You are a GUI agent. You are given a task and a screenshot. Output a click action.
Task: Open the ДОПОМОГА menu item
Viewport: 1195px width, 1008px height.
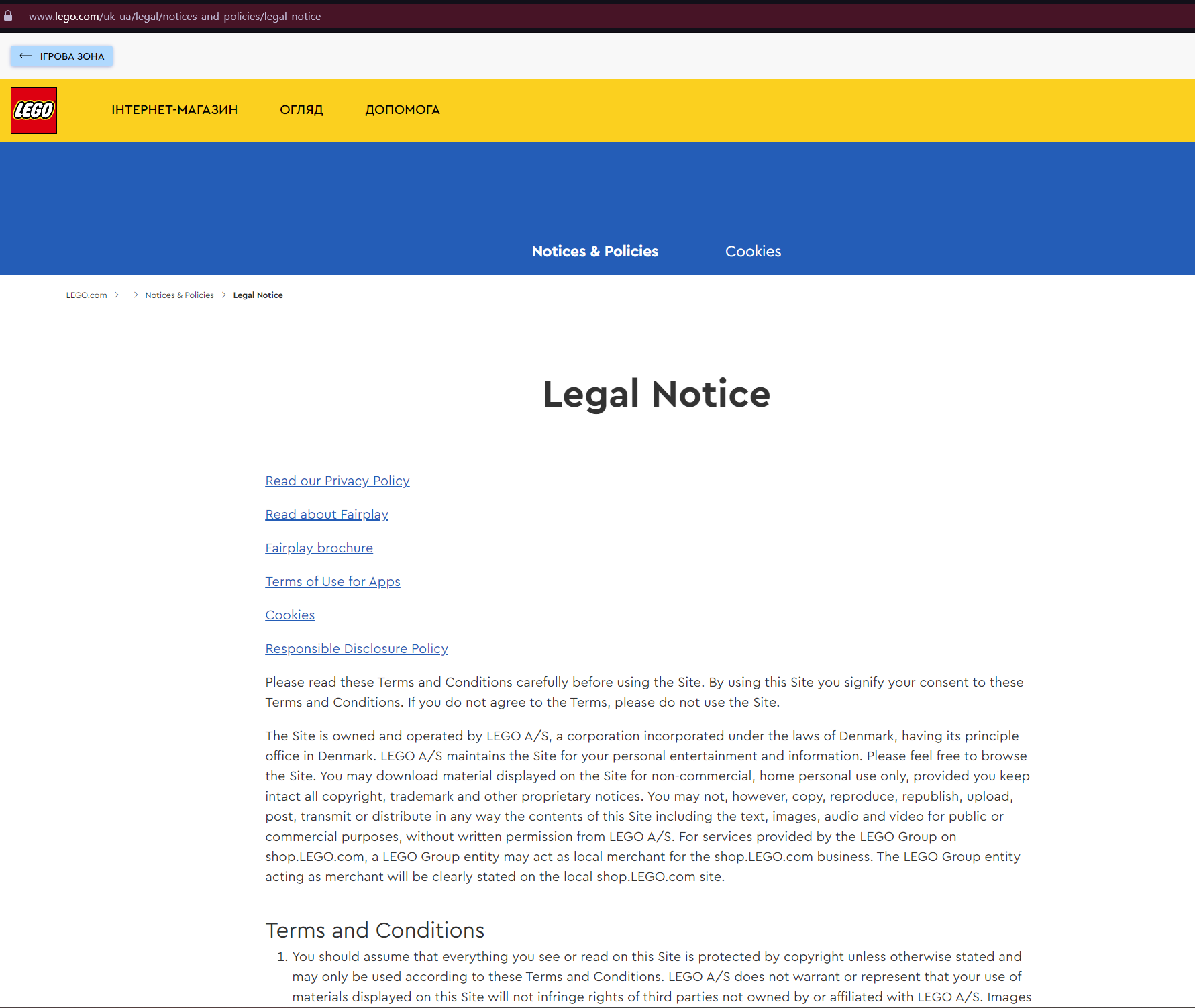(402, 110)
